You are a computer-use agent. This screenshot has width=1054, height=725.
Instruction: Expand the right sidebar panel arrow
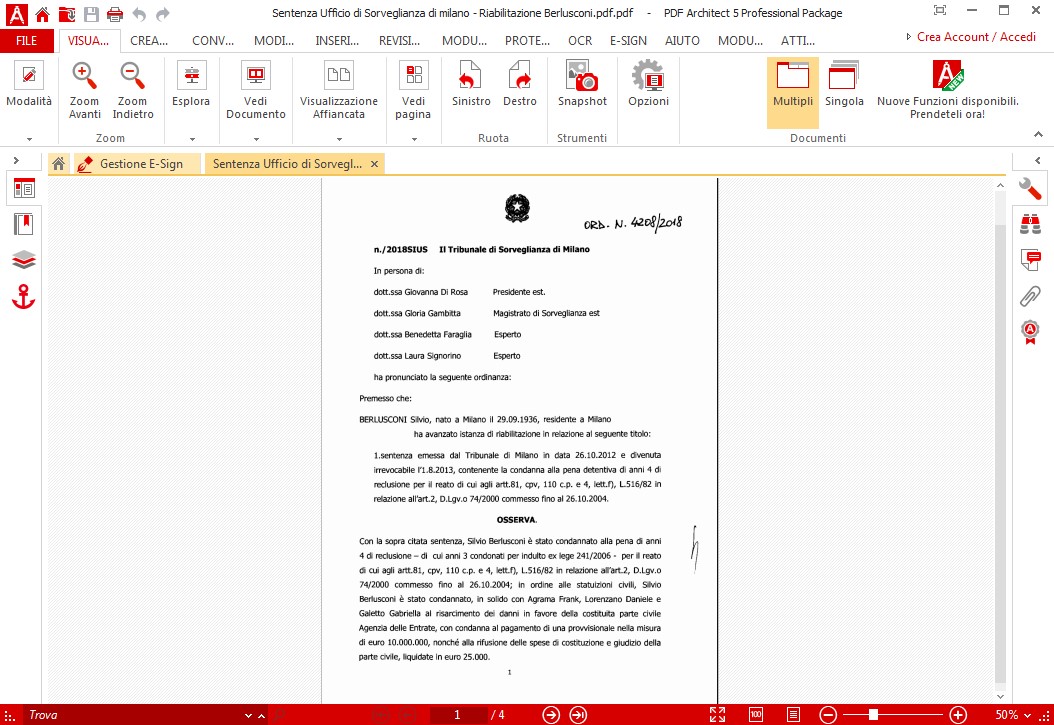(1038, 161)
